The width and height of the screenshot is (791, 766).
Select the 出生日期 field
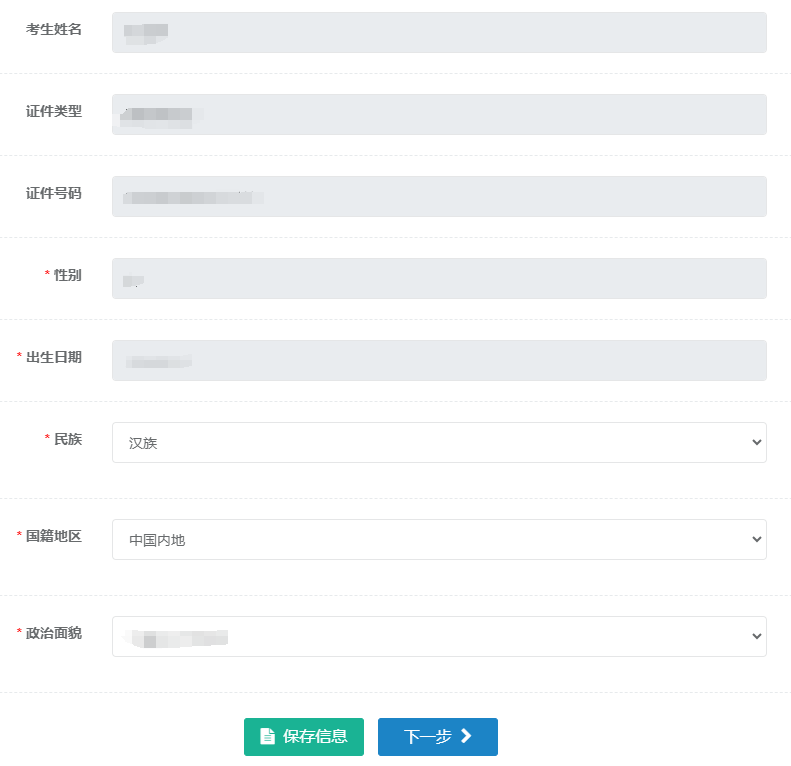(x=439, y=360)
